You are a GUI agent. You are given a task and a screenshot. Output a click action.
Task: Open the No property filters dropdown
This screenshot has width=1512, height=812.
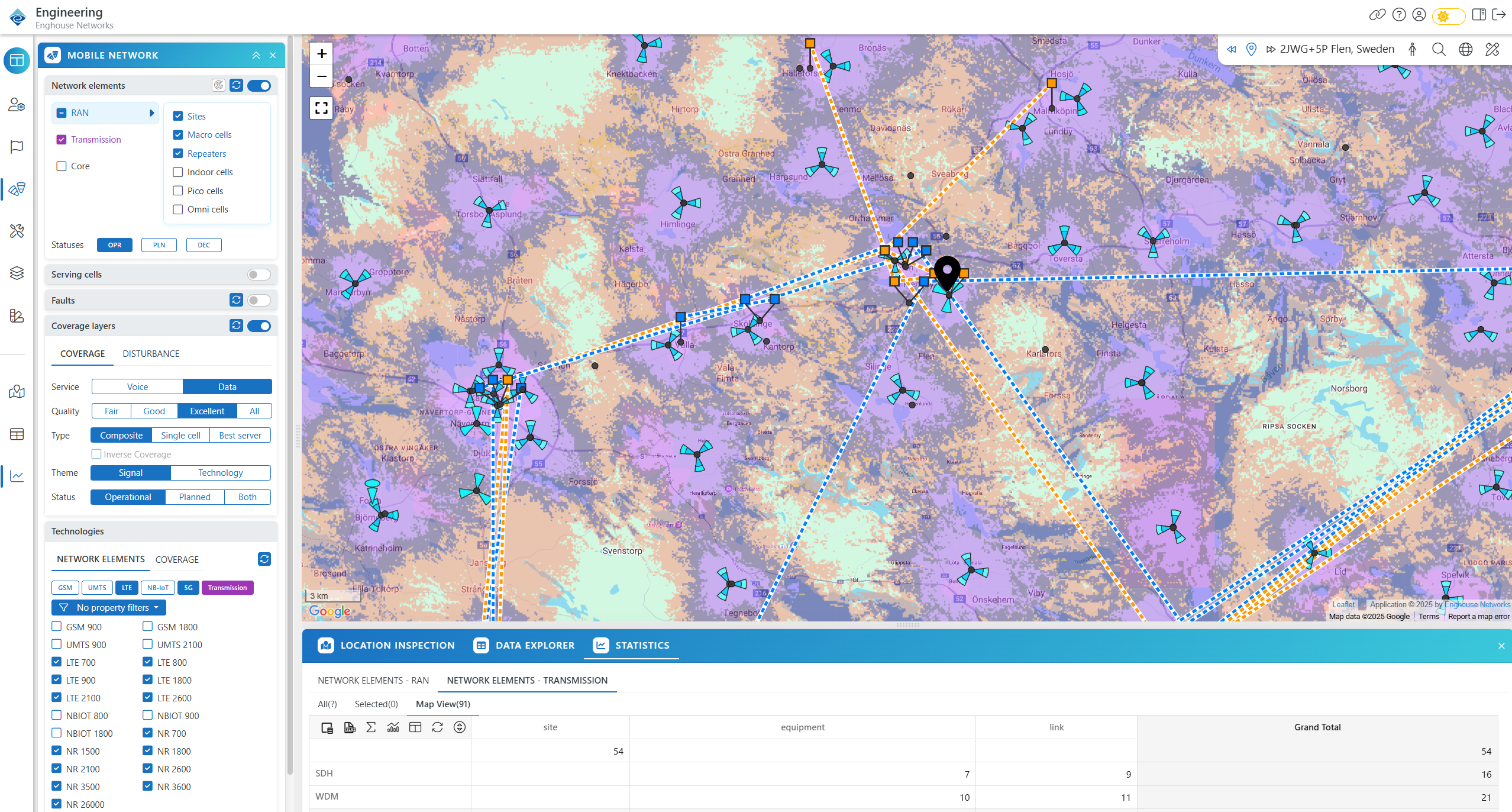pyautogui.click(x=109, y=607)
